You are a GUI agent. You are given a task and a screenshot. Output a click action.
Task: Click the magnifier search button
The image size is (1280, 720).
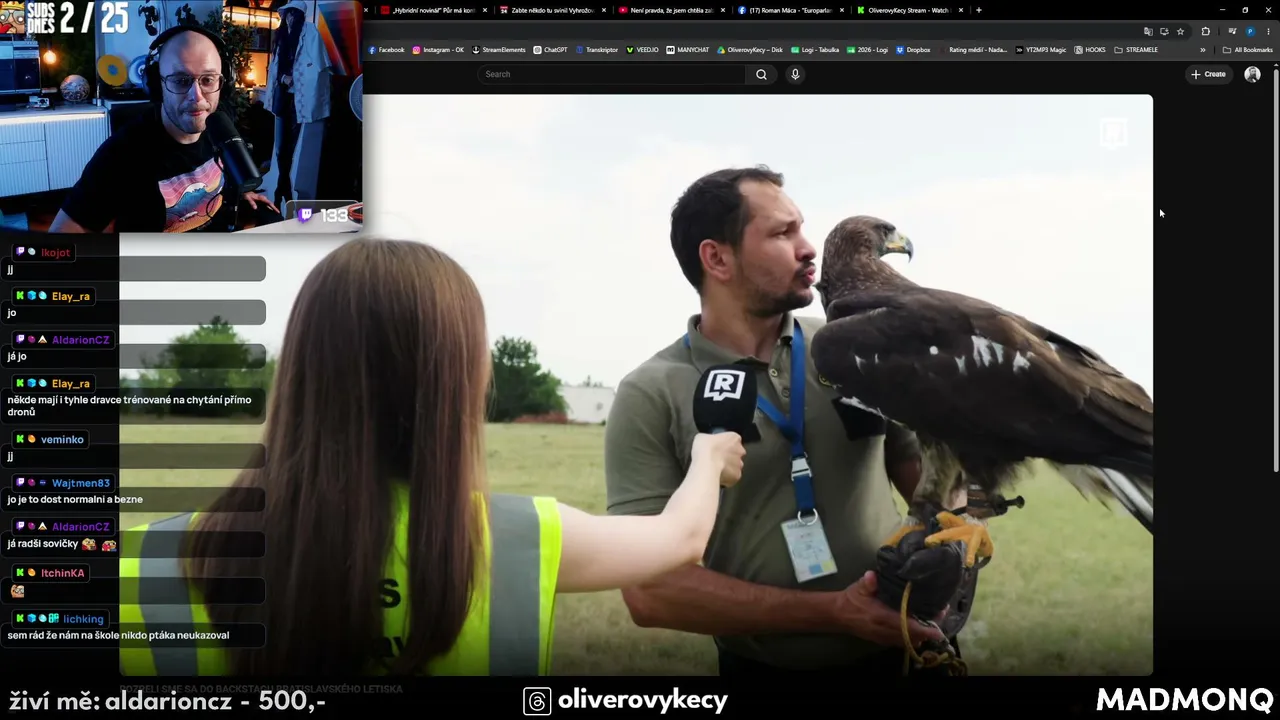[x=761, y=74]
